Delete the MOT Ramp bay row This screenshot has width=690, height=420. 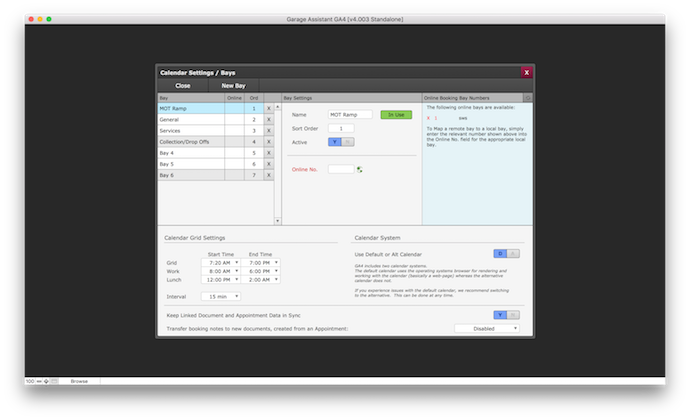[x=268, y=108]
